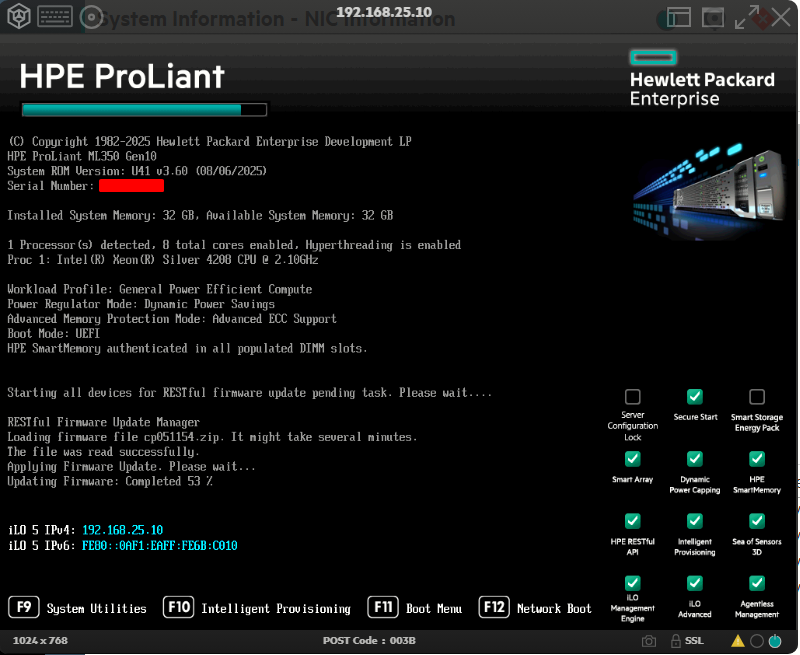800x655 pixels.
Task: Open the iLO cube menu icon
Action: pyautogui.click(x=19, y=17)
